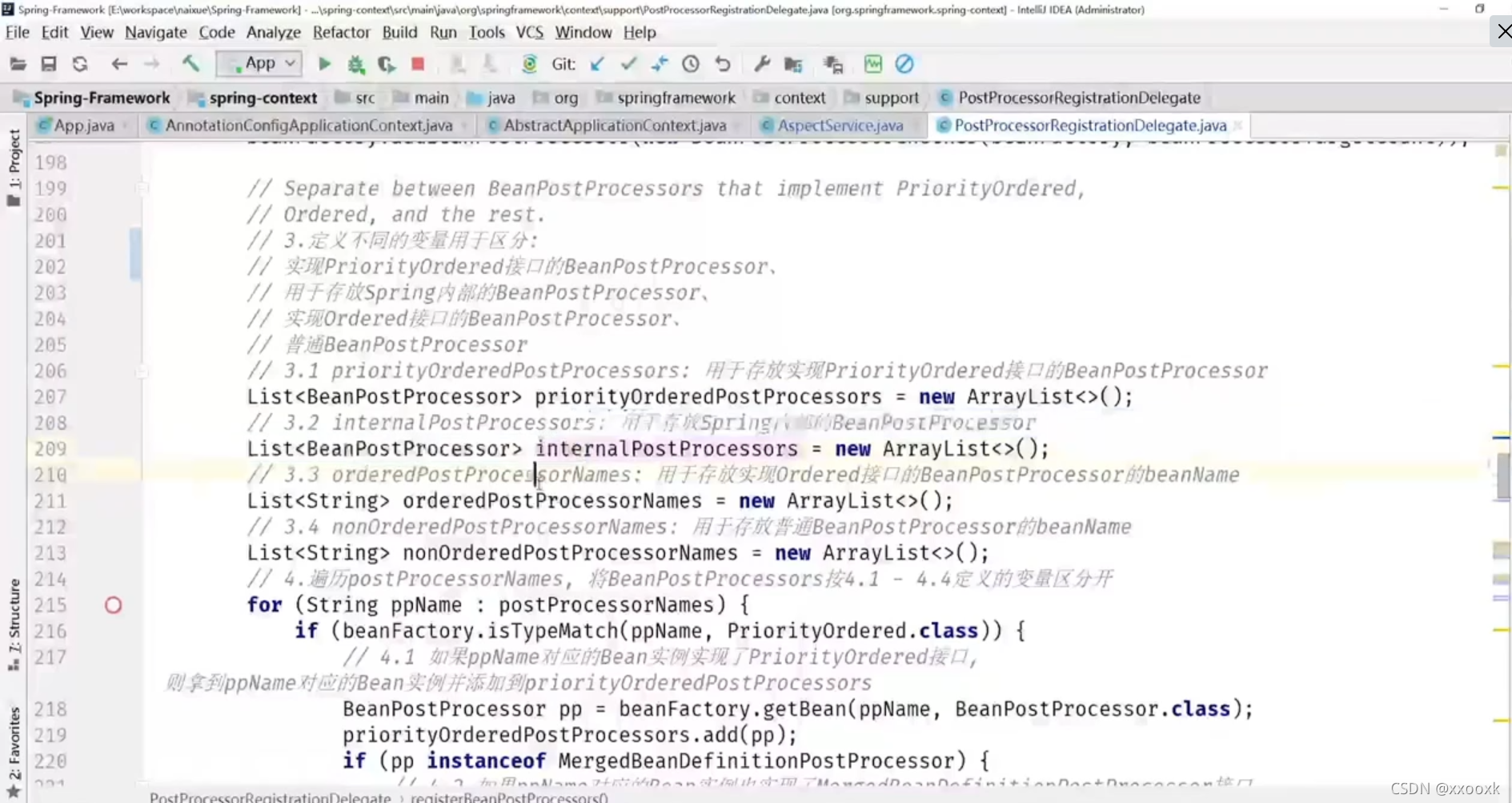
Task: Compare with branch Git icon
Action: click(x=660, y=64)
